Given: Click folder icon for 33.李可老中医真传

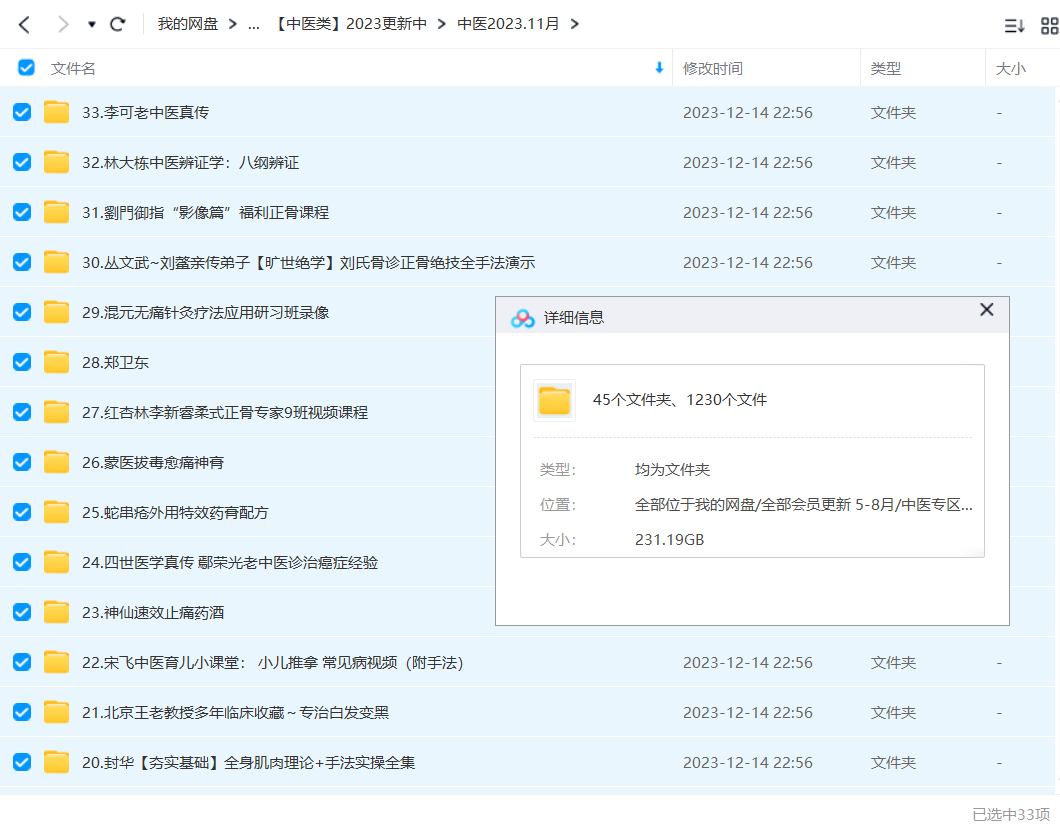Looking at the screenshot, I should tap(57, 112).
